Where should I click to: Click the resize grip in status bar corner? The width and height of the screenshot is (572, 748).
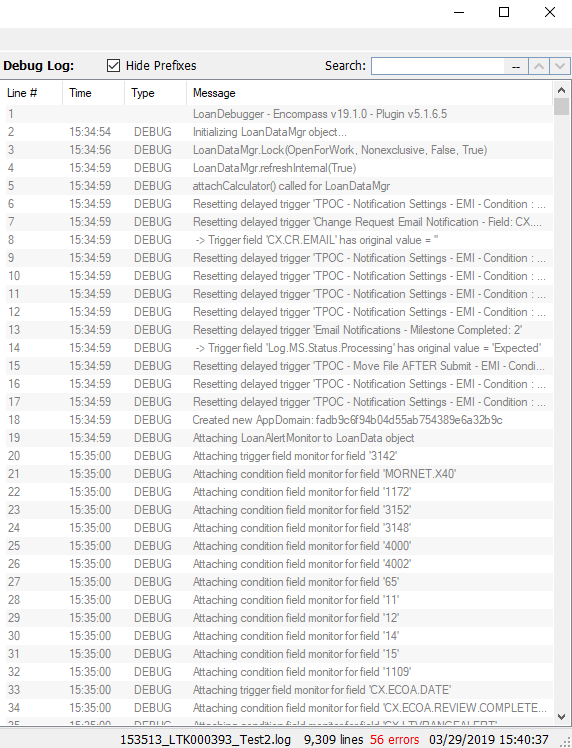click(x=565, y=741)
